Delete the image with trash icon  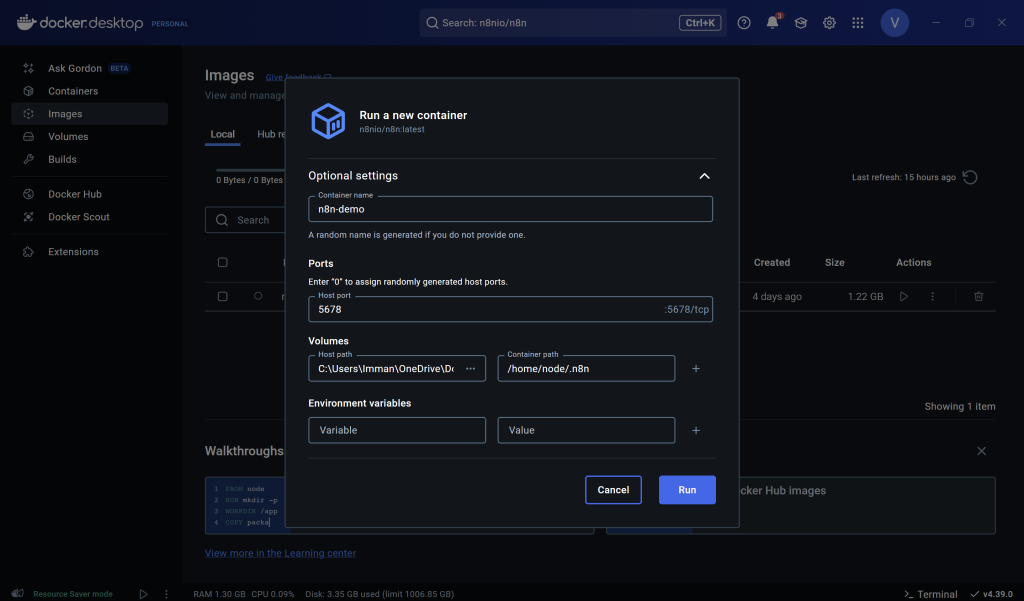click(x=979, y=297)
